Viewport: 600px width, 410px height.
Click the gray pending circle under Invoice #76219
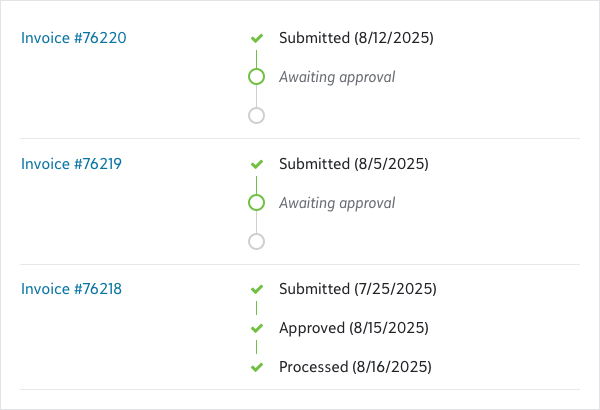[x=256, y=241]
